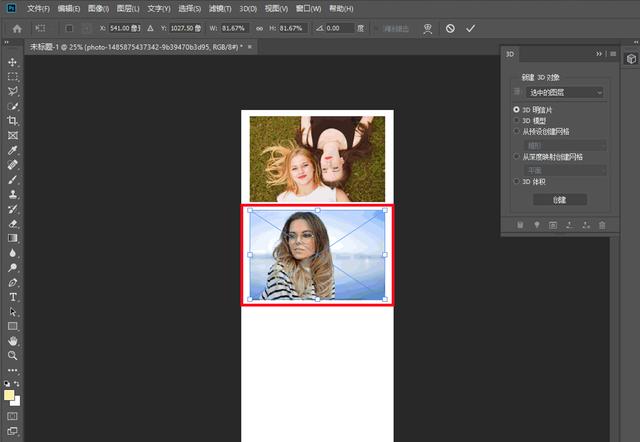The image size is (640, 442).
Task: Open the 滤镜 menu
Action: tap(219, 8)
